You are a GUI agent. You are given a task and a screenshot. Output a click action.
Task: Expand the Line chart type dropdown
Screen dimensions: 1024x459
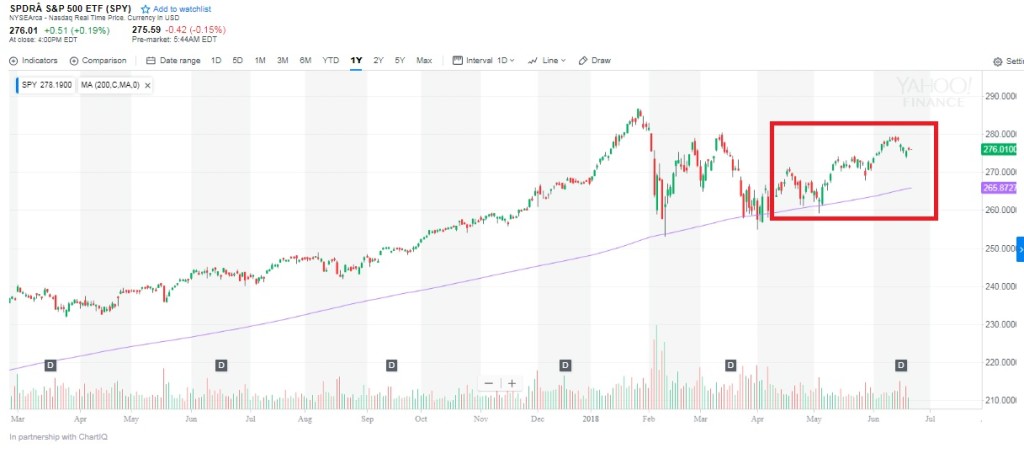click(x=548, y=60)
